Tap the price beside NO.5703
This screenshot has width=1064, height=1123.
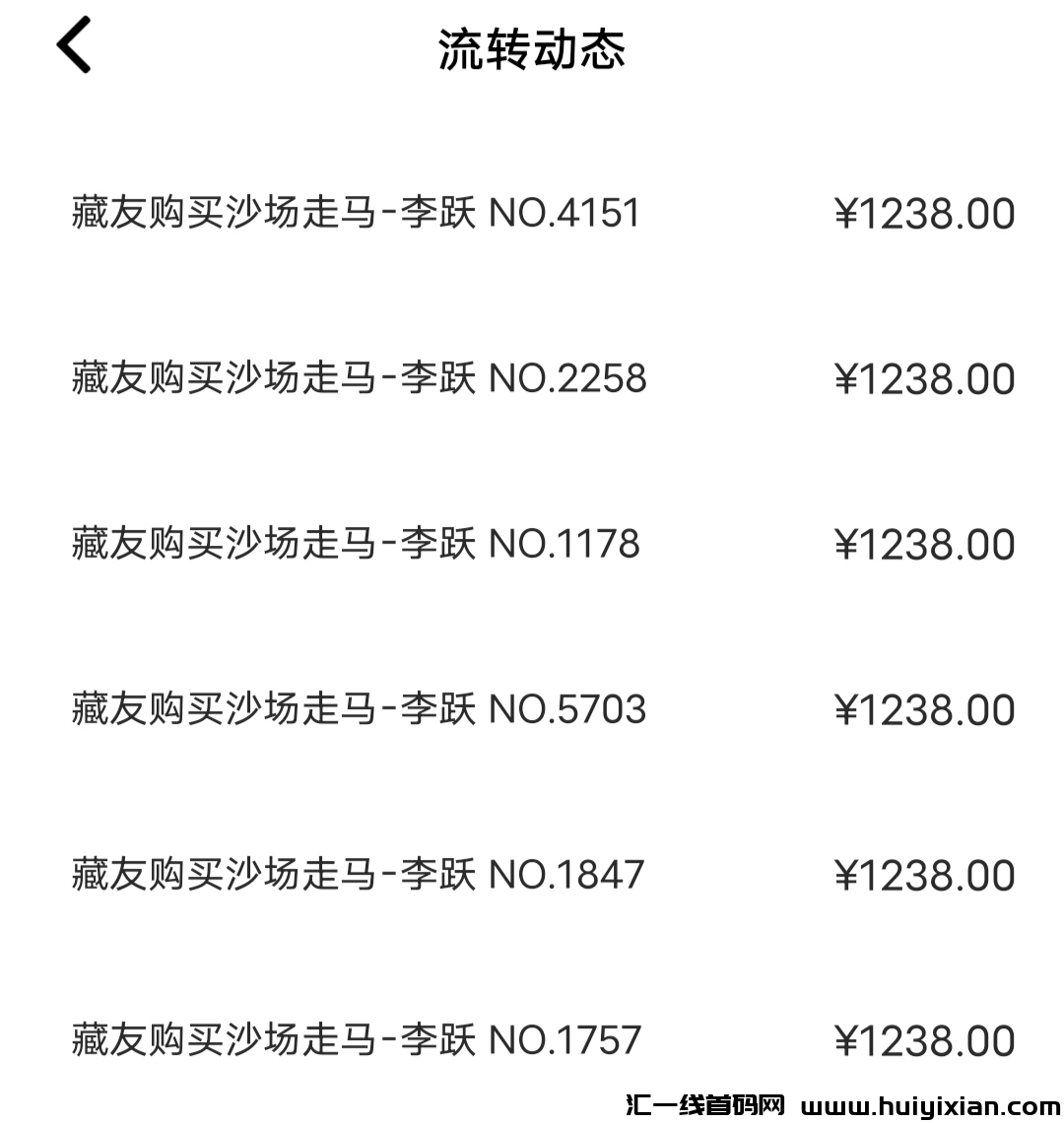pos(924,710)
